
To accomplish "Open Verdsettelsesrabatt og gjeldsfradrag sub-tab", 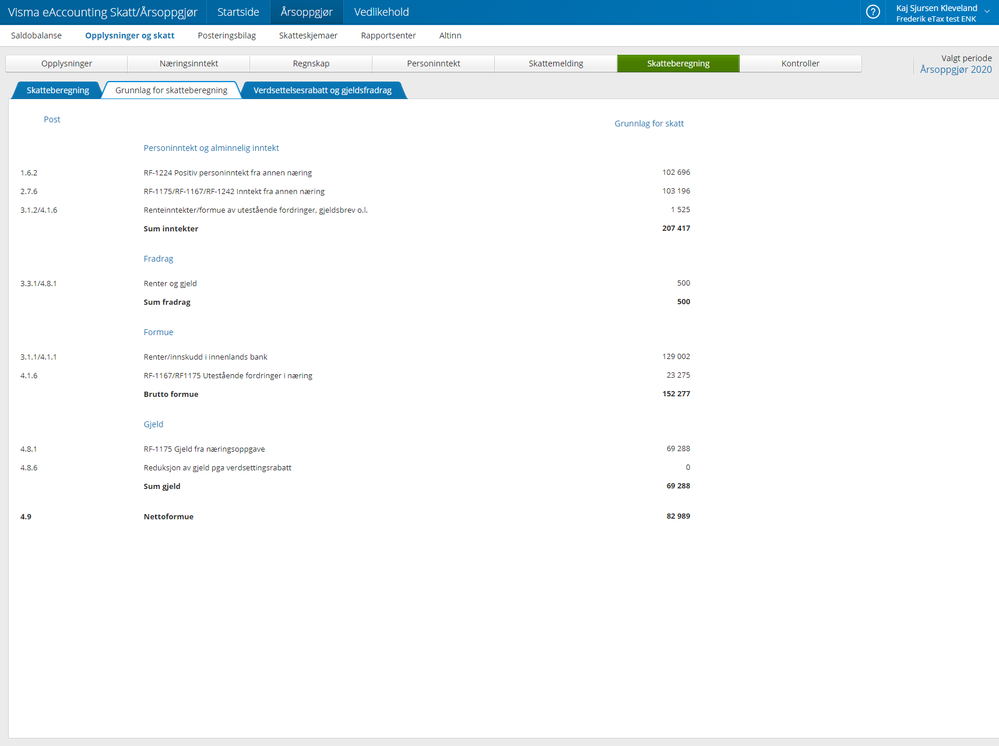I will point(322,90).
